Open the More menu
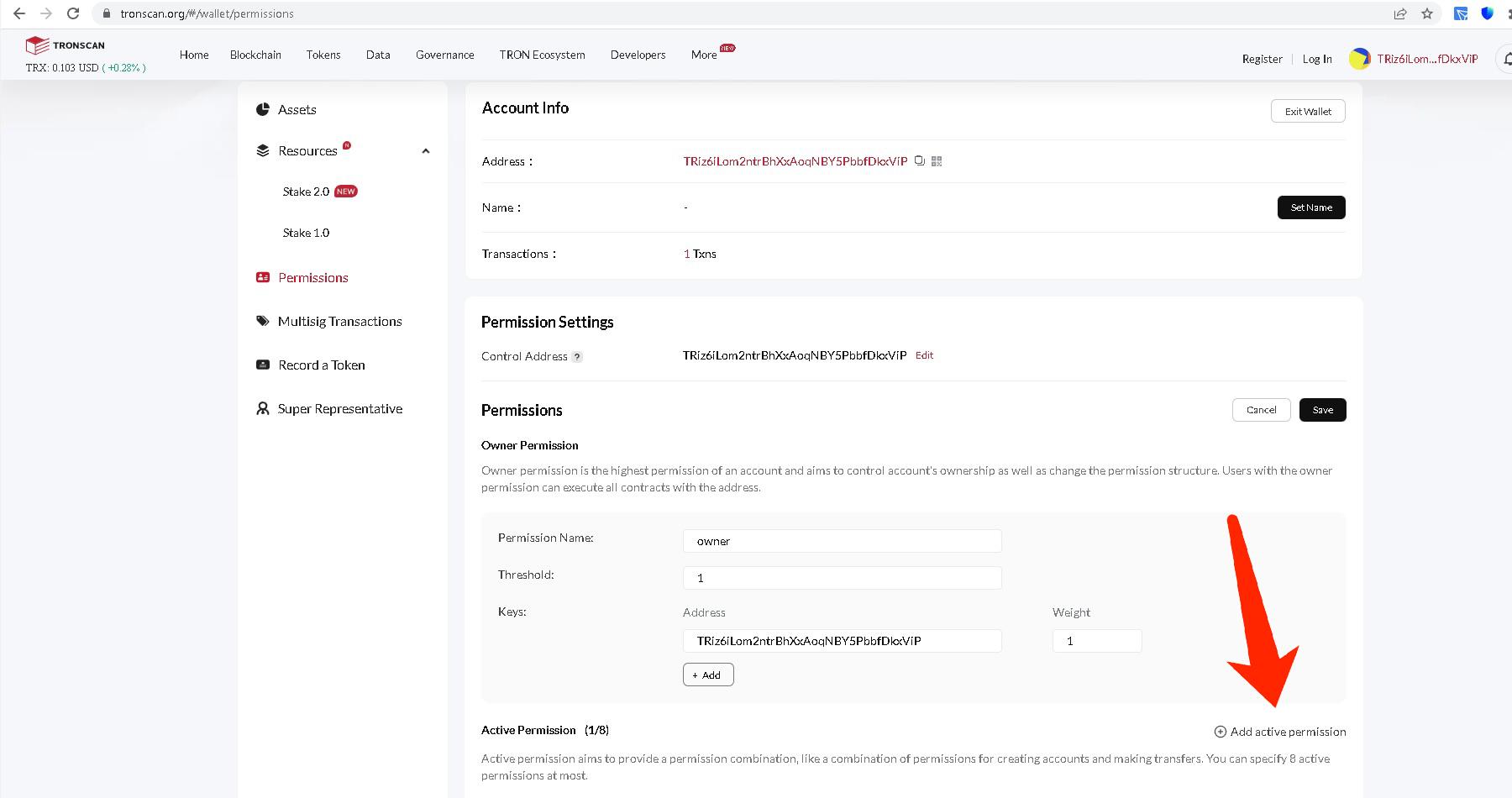The height and width of the screenshot is (798, 1512). click(704, 55)
